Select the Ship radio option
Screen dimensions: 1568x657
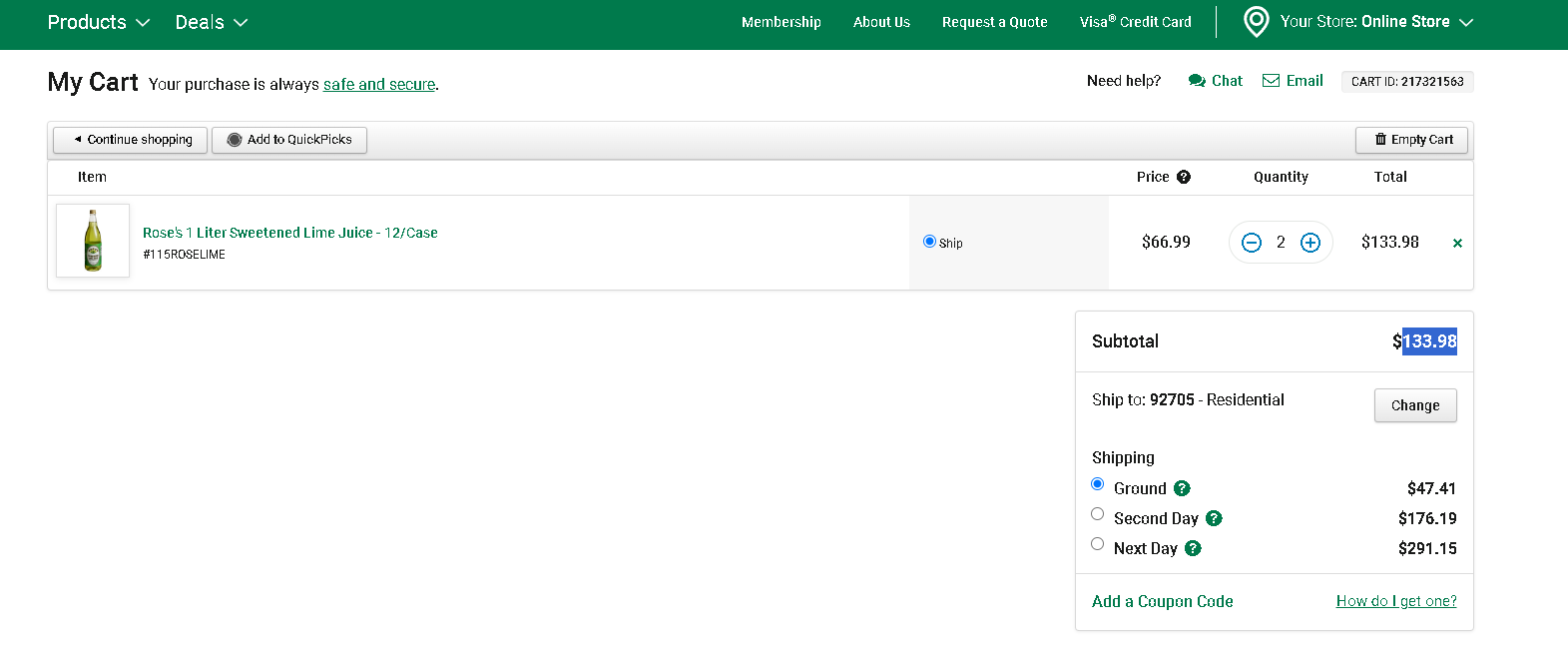point(929,242)
